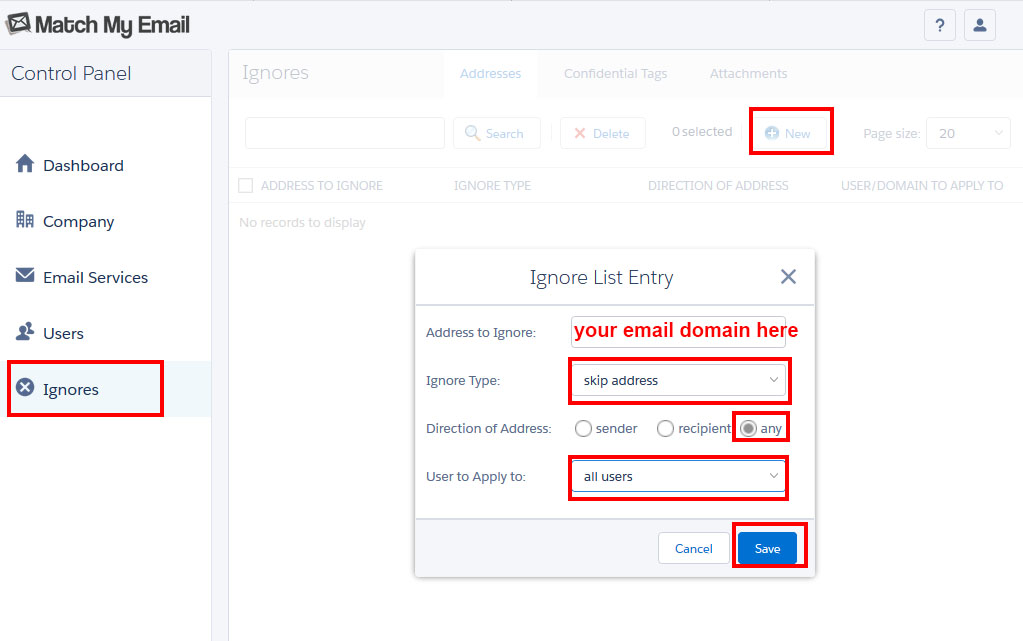Open Company section in sidebar
Viewport: 1023px width, 641px height.
78,222
